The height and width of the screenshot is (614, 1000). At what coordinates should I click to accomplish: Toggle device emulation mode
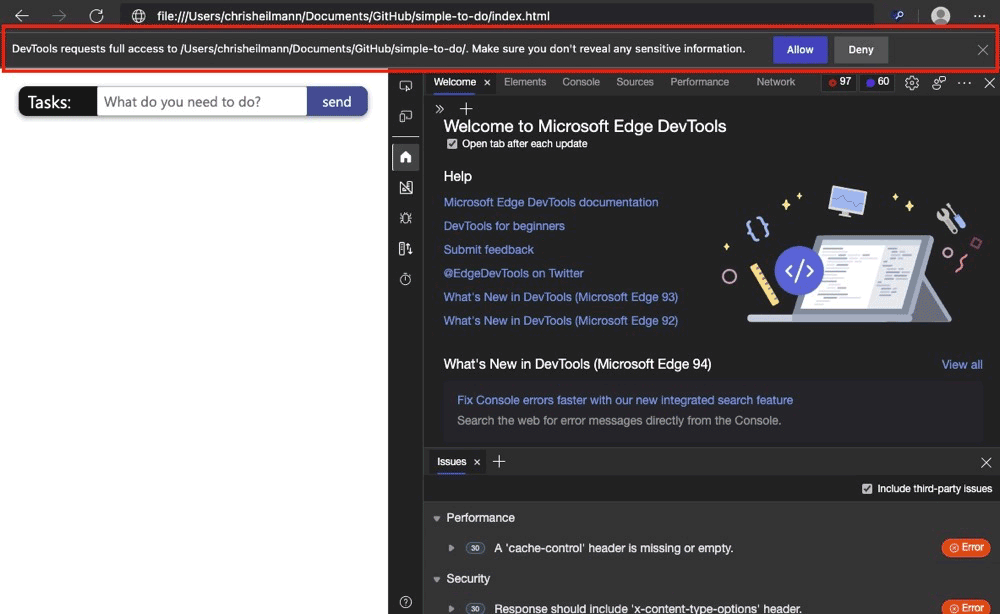click(405, 116)
